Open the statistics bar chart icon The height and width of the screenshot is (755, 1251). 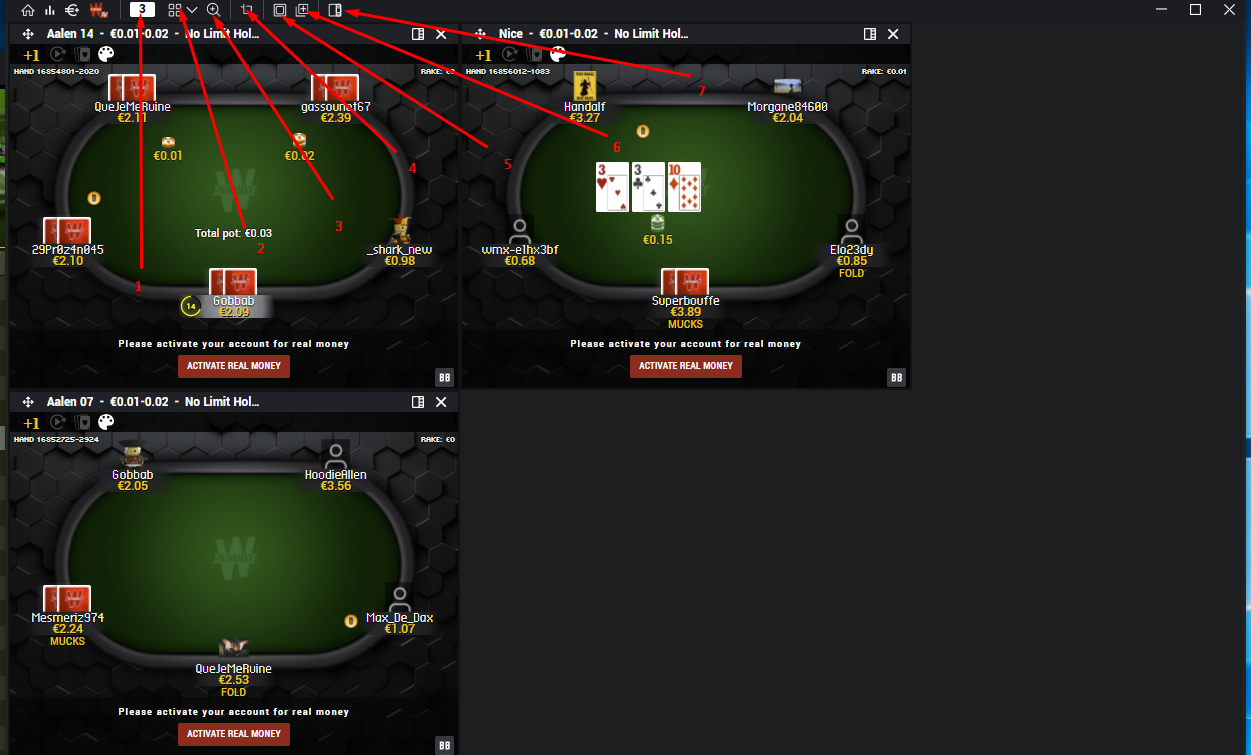point(49,10)
